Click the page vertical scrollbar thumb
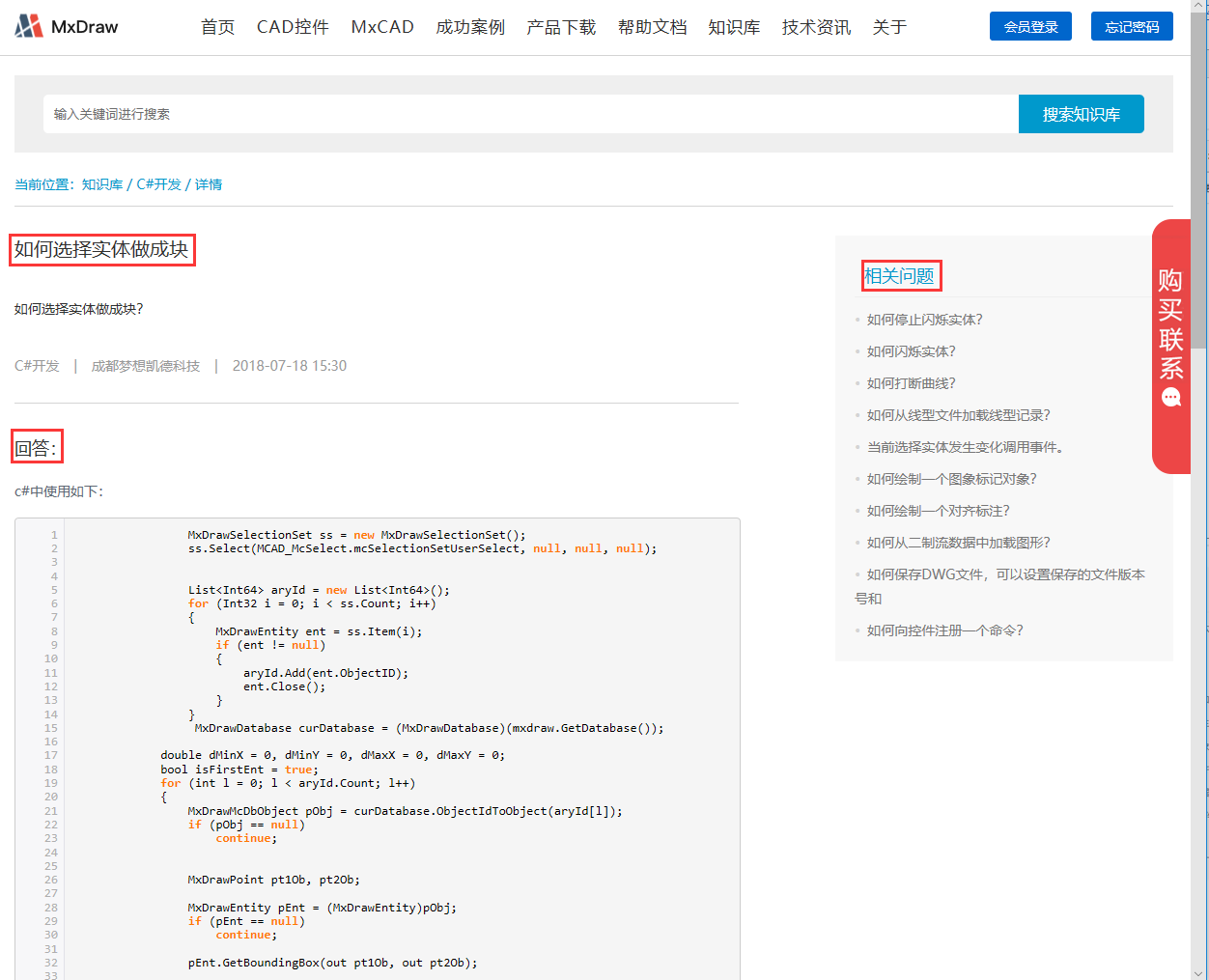Screen dimensions: 1209x980 1198,183
